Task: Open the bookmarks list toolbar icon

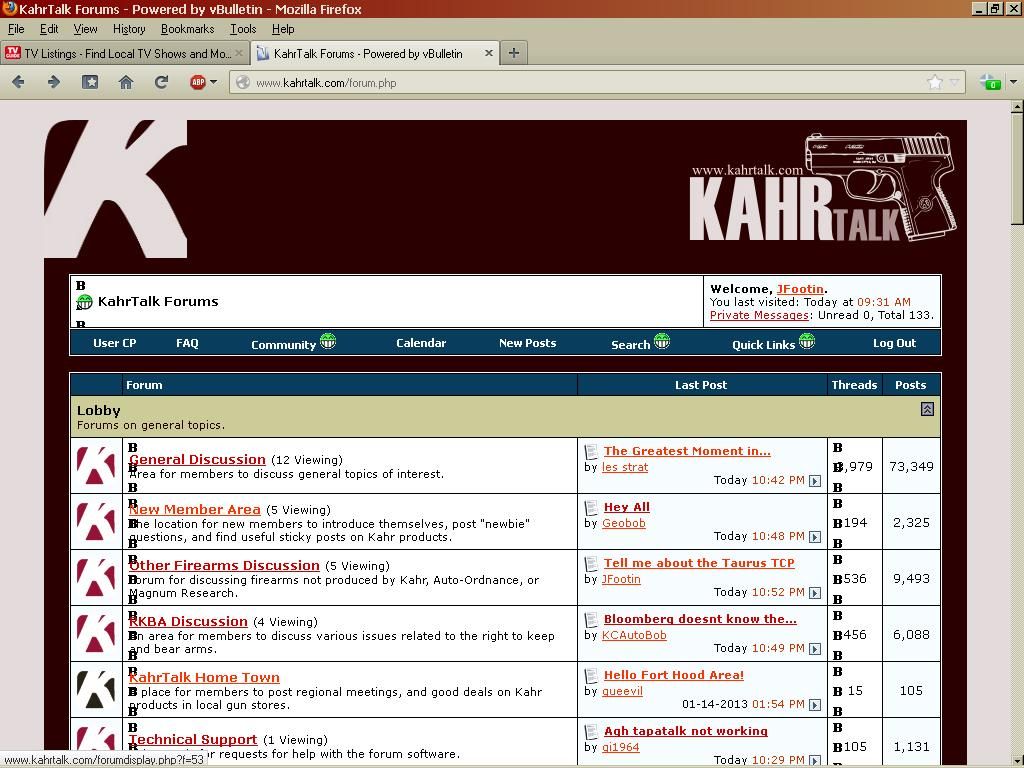Action: click(x=90, y=82)
